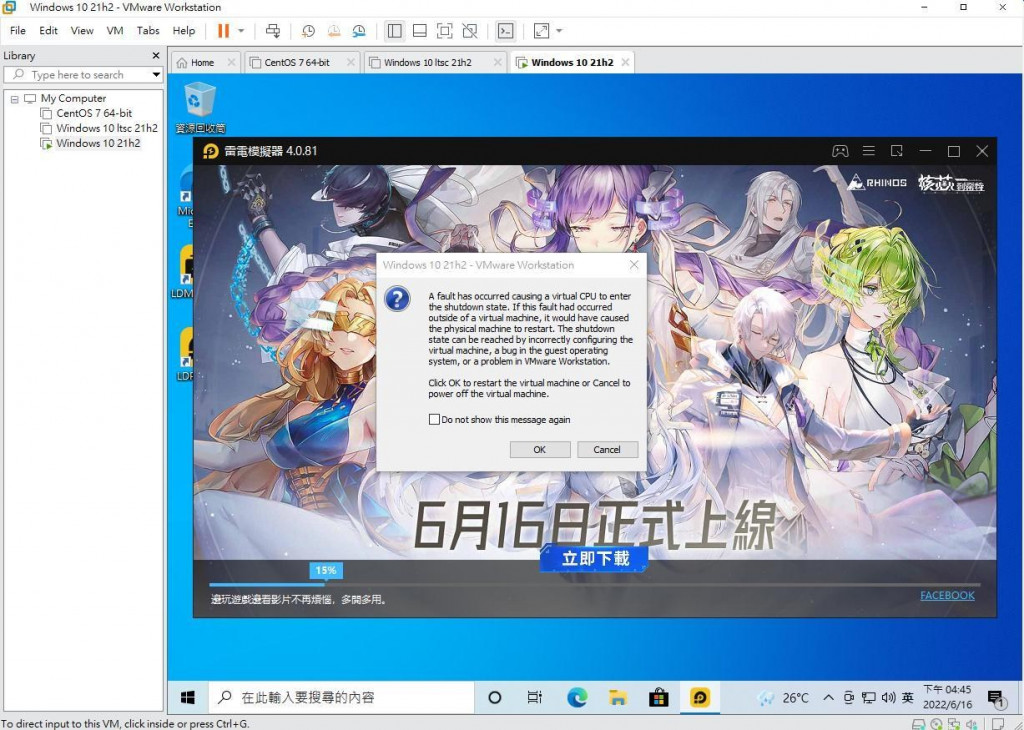
Task: Click OK to restart the virtual machine
Action: [x=539, y=449]
